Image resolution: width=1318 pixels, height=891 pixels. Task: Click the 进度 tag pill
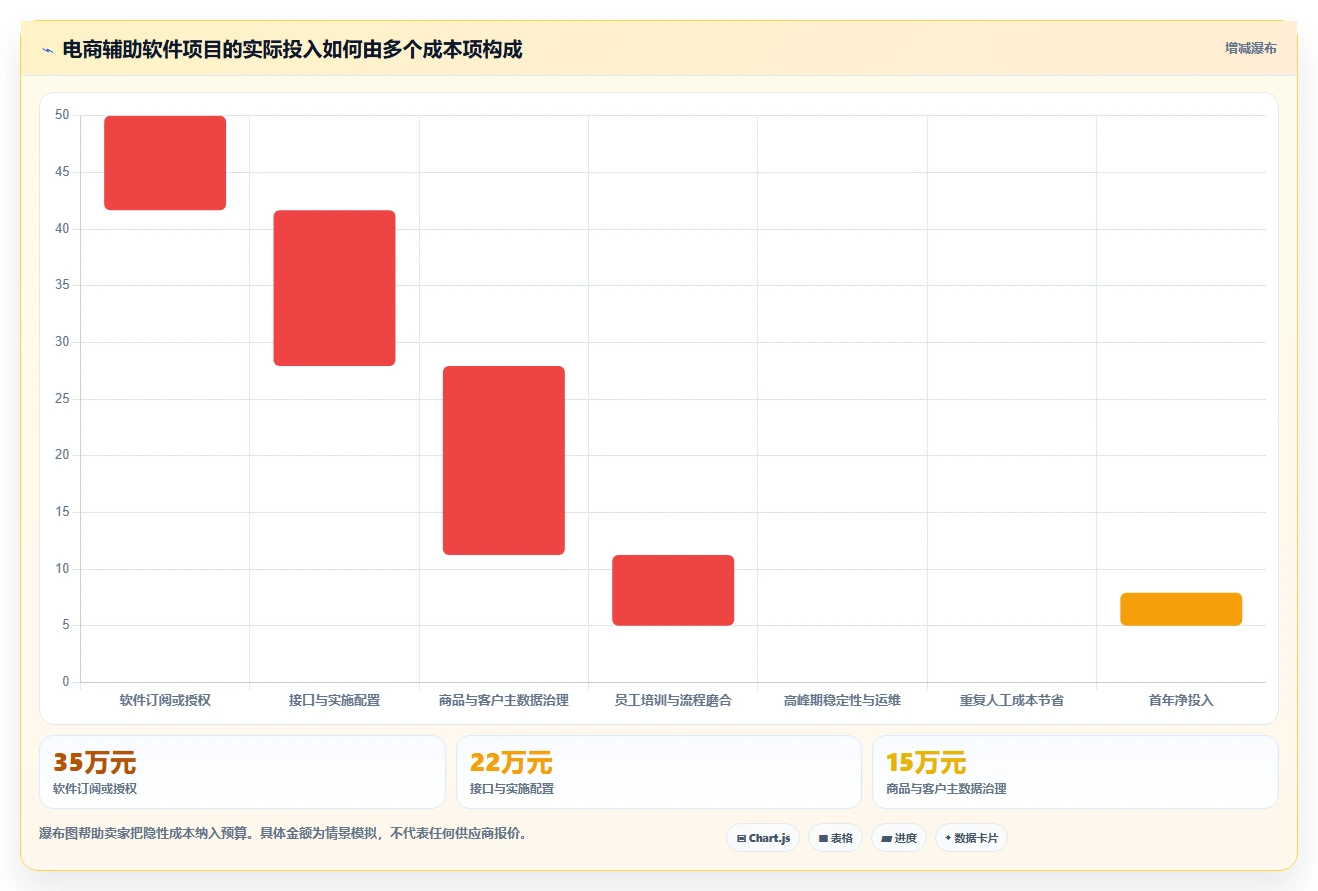[x=899, y=838]
